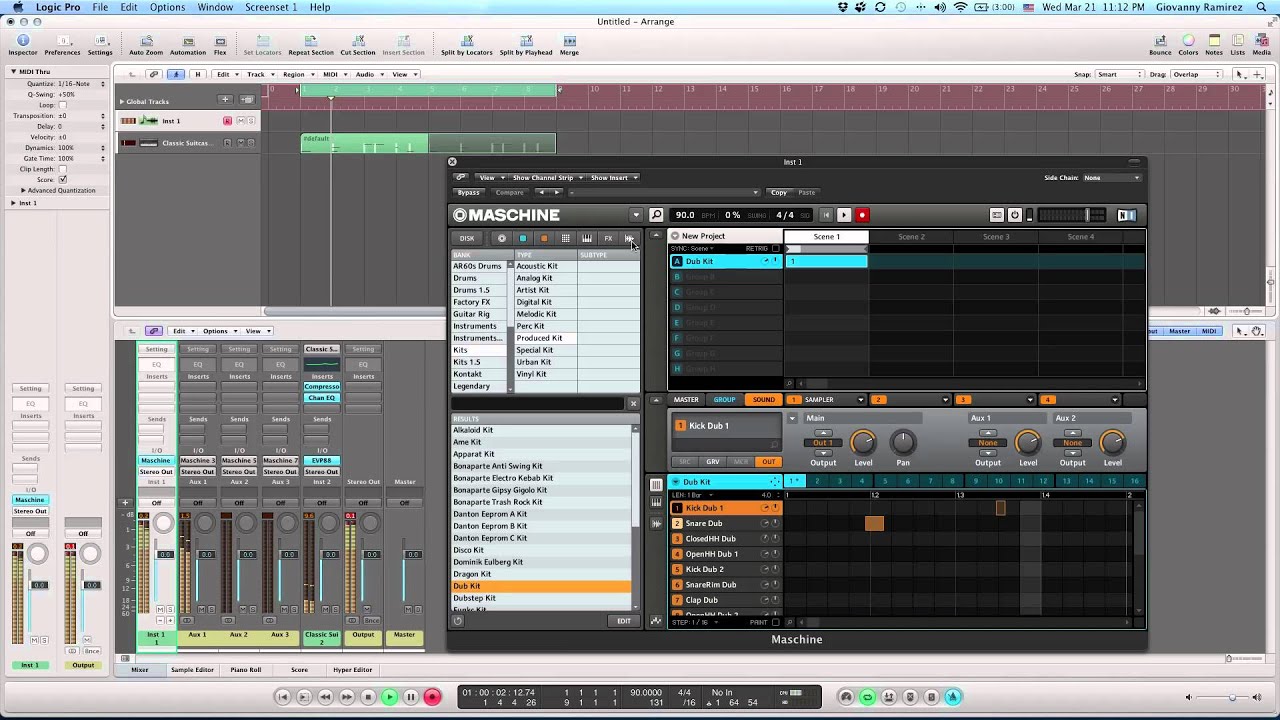Select the Instruments keyboard icon in Maschine browser
The image size is (1280, 720).
point(587,238)
